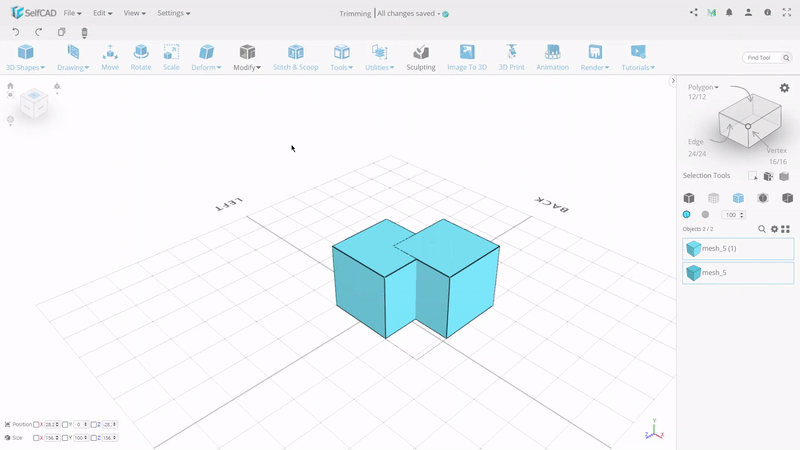The image size is (800, 450).
Task: Click into the Find Tool search field
Action: 761,58
